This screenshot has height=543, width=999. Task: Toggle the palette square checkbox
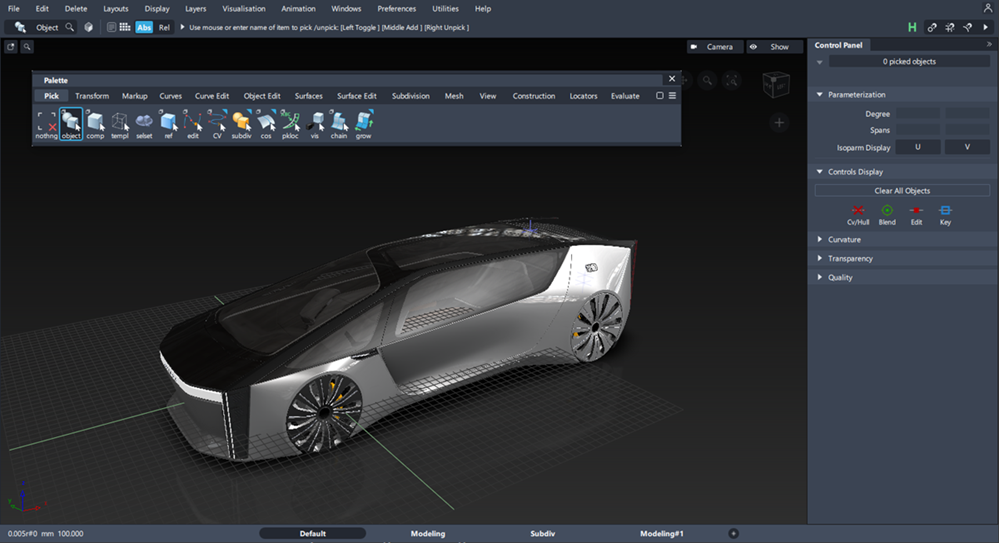point(659,96)
